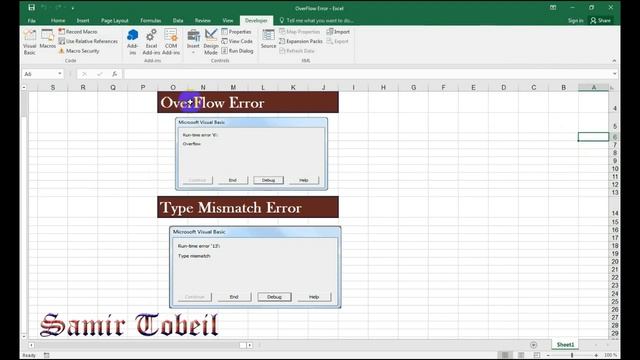This screenshot has width=640, height=360.
Task: Switch to Page Break Preview in status bar
Action: pyautogui.click(x=537, y=355)
